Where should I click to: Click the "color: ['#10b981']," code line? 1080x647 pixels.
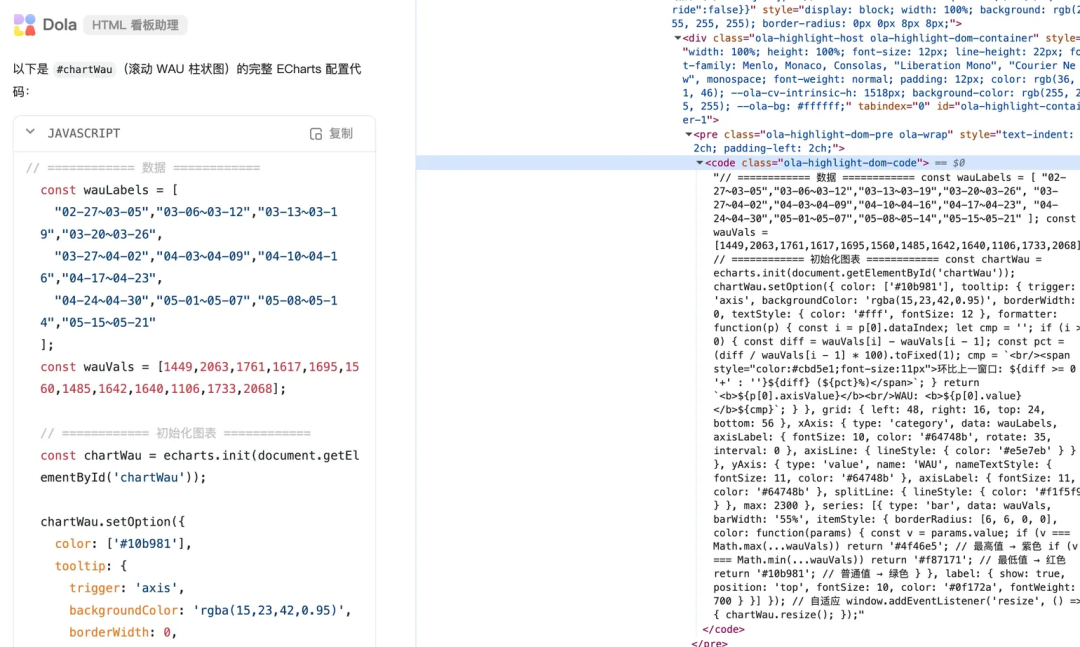[x=123, y=544]
